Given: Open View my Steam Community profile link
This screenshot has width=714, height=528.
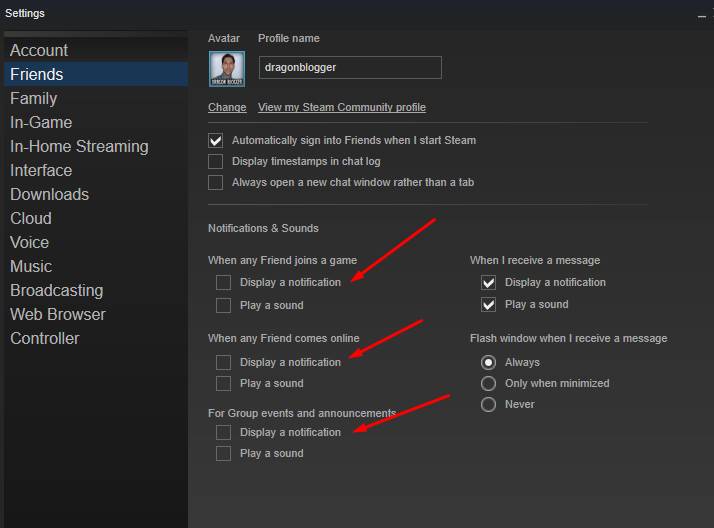Looking at the screenshot, I should [x=342, y=107].
